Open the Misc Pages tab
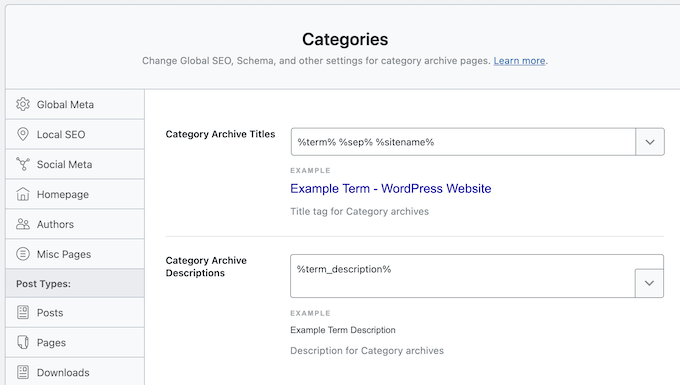The width and height of the screenshot is (680, 385). pyautogui.click(x=75, y=254)
